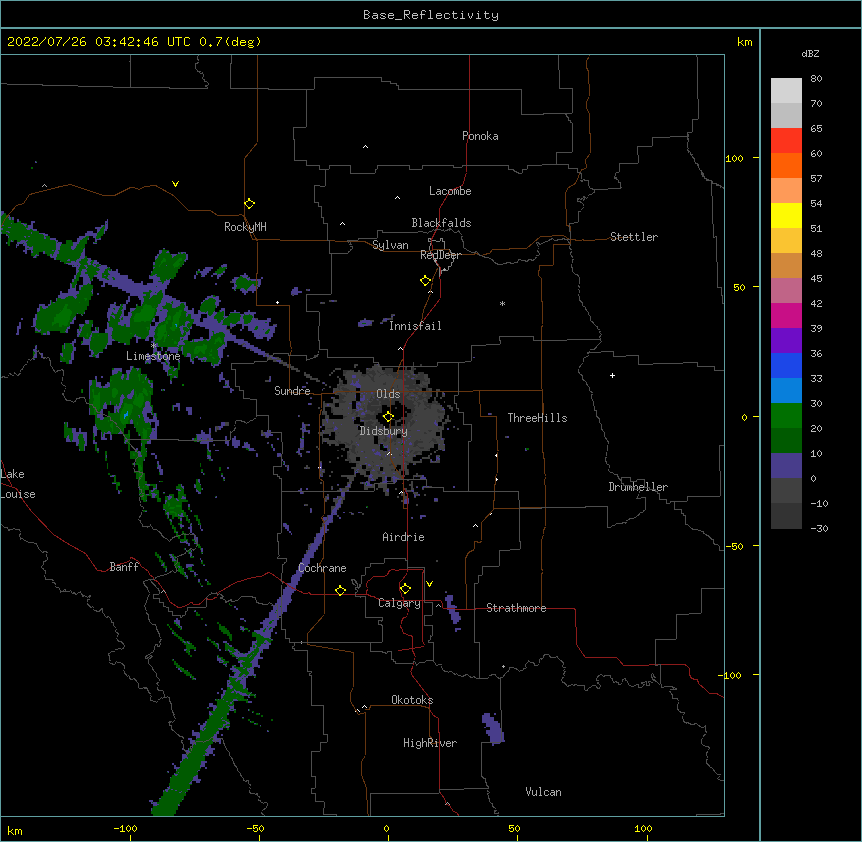Select the Cochrane label
862x842 pixels.
pos(322,568)
